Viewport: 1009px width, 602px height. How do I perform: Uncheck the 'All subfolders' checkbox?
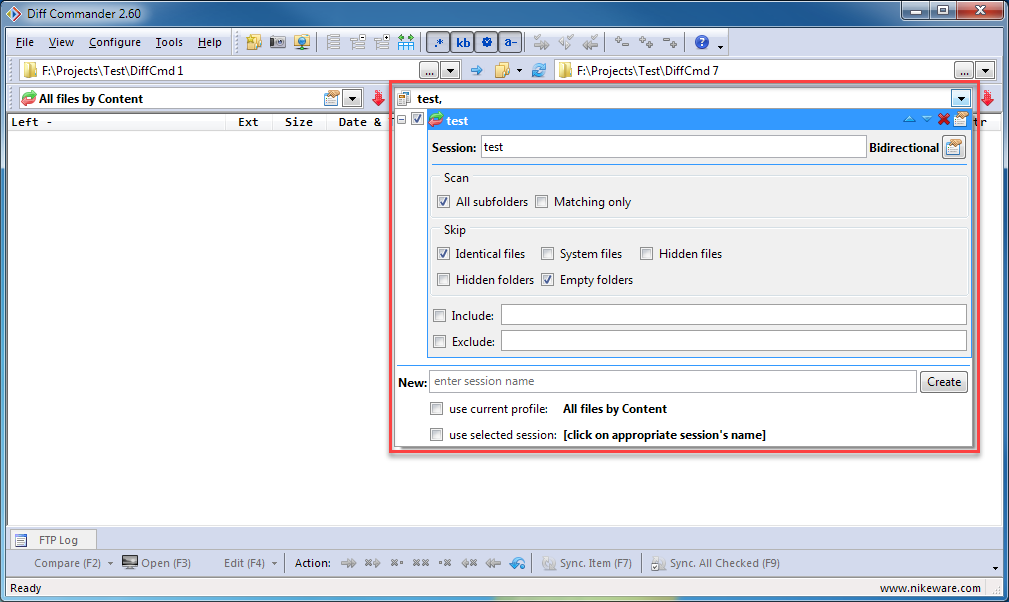point(444,202)
